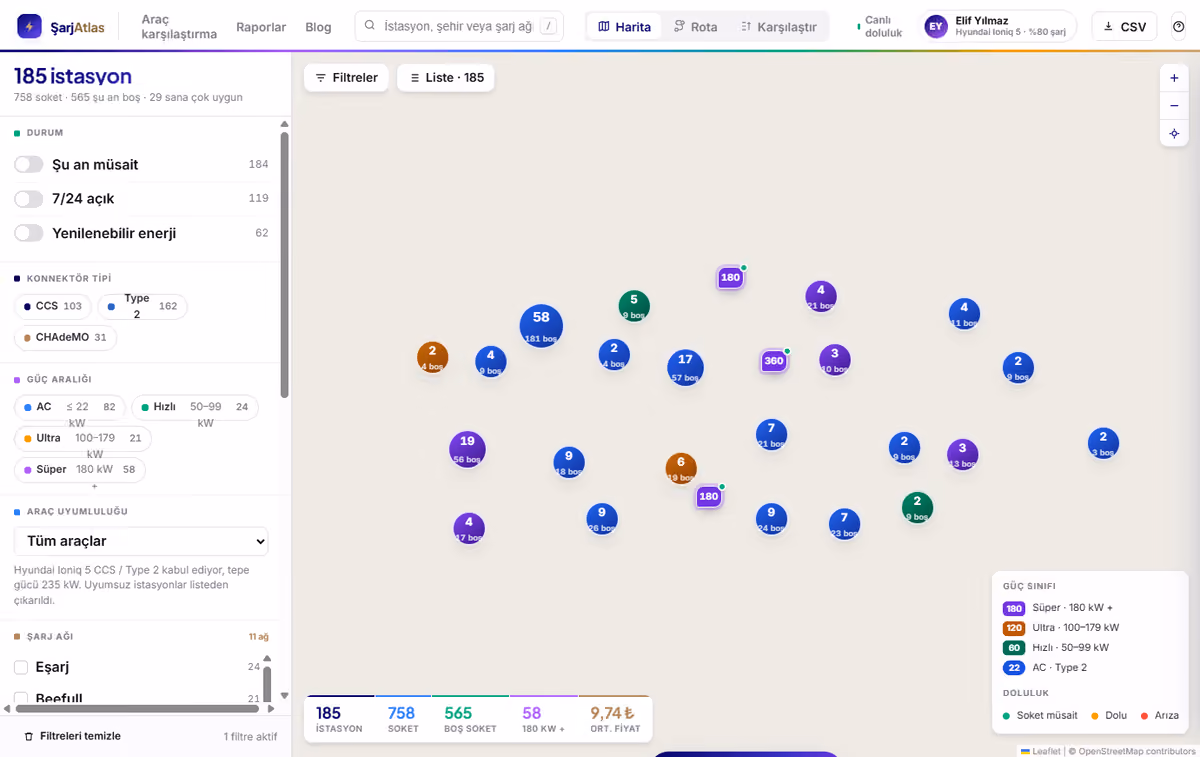Open the 58-station cluster marker
Image resolution: width=1200 pixels, height=757 pixels.
(541, 326)
